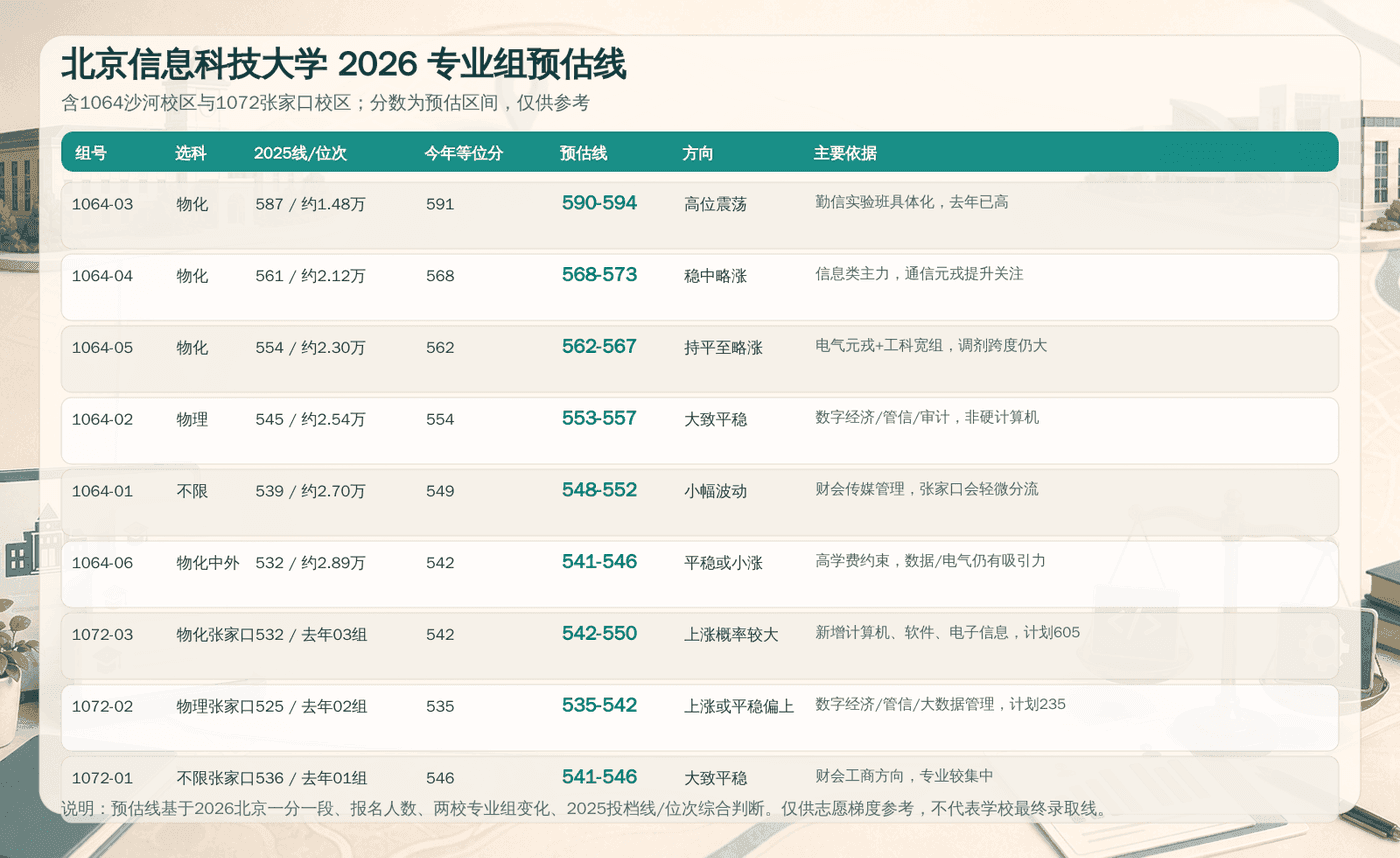This screenshot has width=1400, height=858.
Task: Select group number 1064-06
Action: (x=102, y=563)
